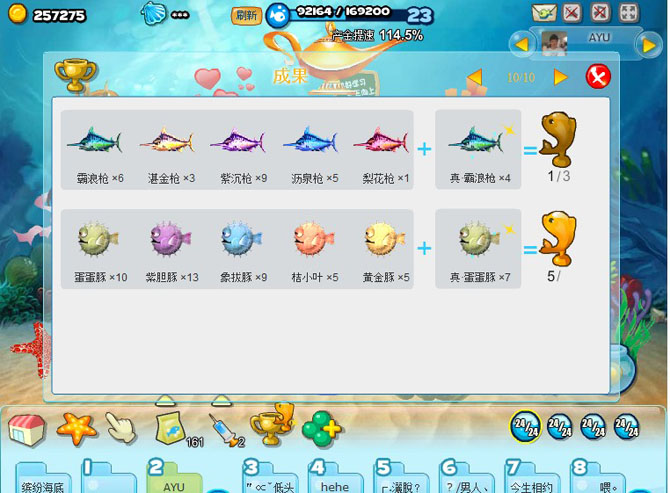The width and height of the screenshot is (670, 493).
Task: Click the gold fish trophy in pufferfish row
Action: tap(558, 238)
